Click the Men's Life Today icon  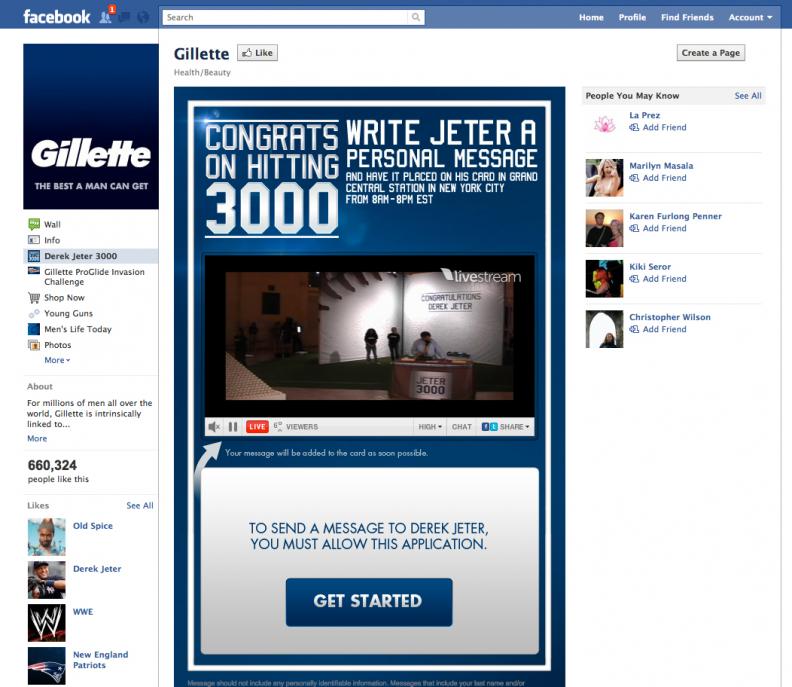click(x=34, y=329)
